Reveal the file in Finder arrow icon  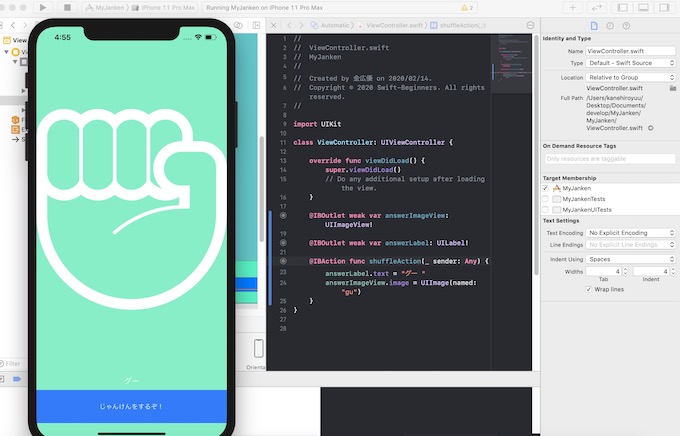pyautogui.click(x=651, y=128)
